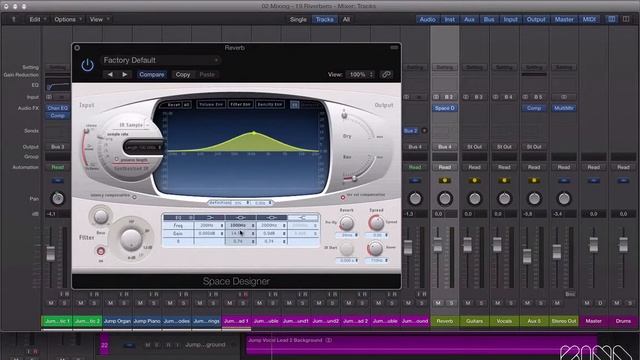The image size is (640, 360).
Task: Open the Factory Default preset menu
Action: click(160, 60)
